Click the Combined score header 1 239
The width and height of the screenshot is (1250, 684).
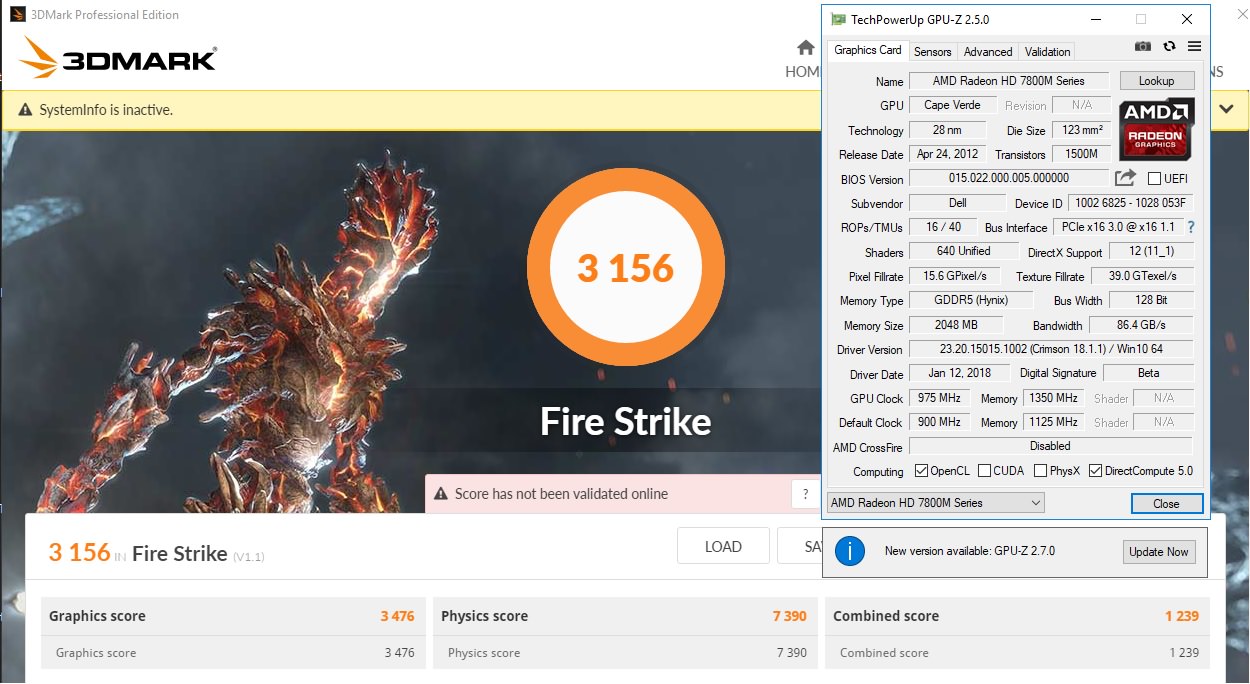[1181, 616]
